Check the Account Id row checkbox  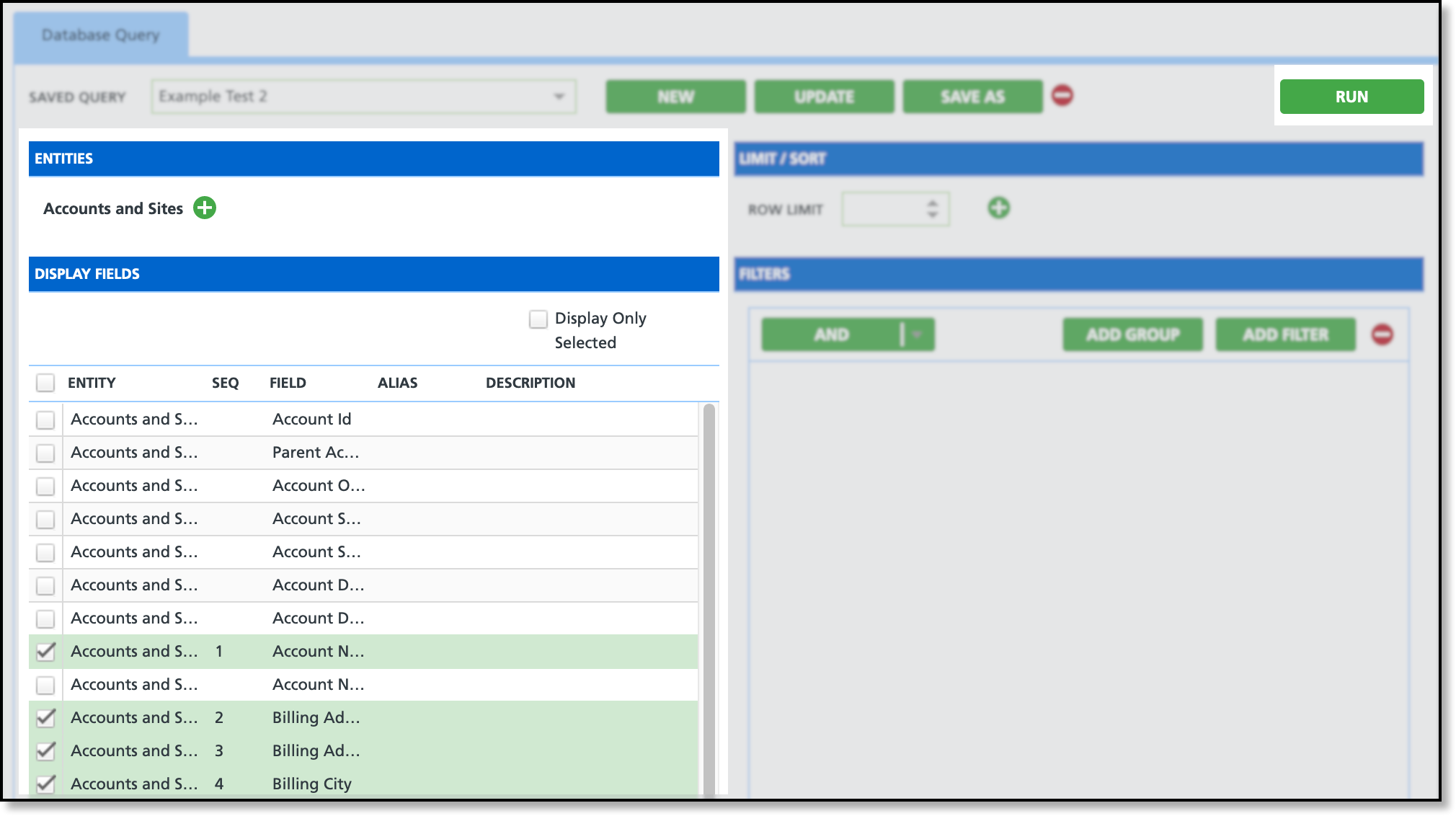45,420
